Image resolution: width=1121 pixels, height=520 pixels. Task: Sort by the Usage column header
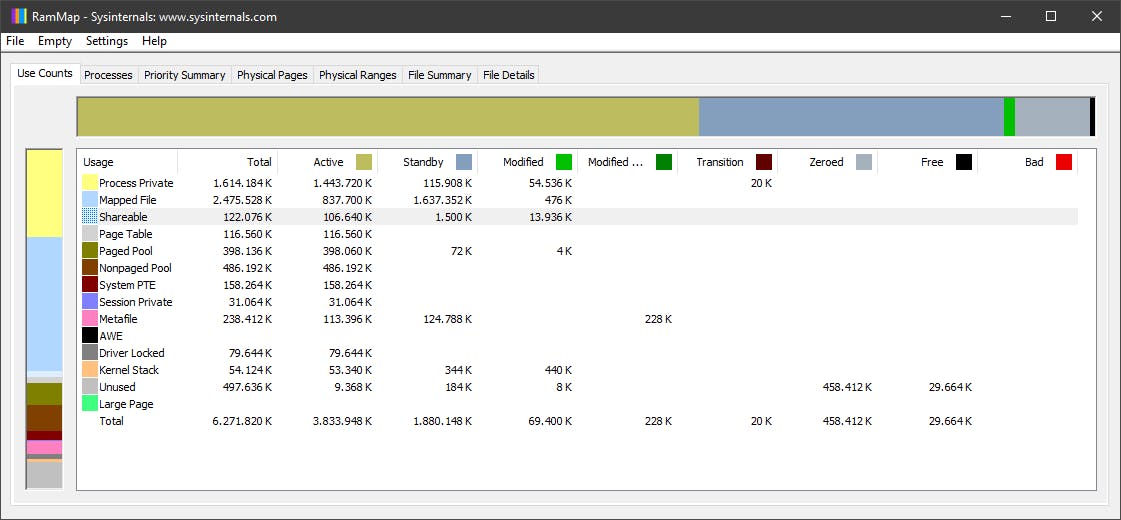tap(127, 162)
